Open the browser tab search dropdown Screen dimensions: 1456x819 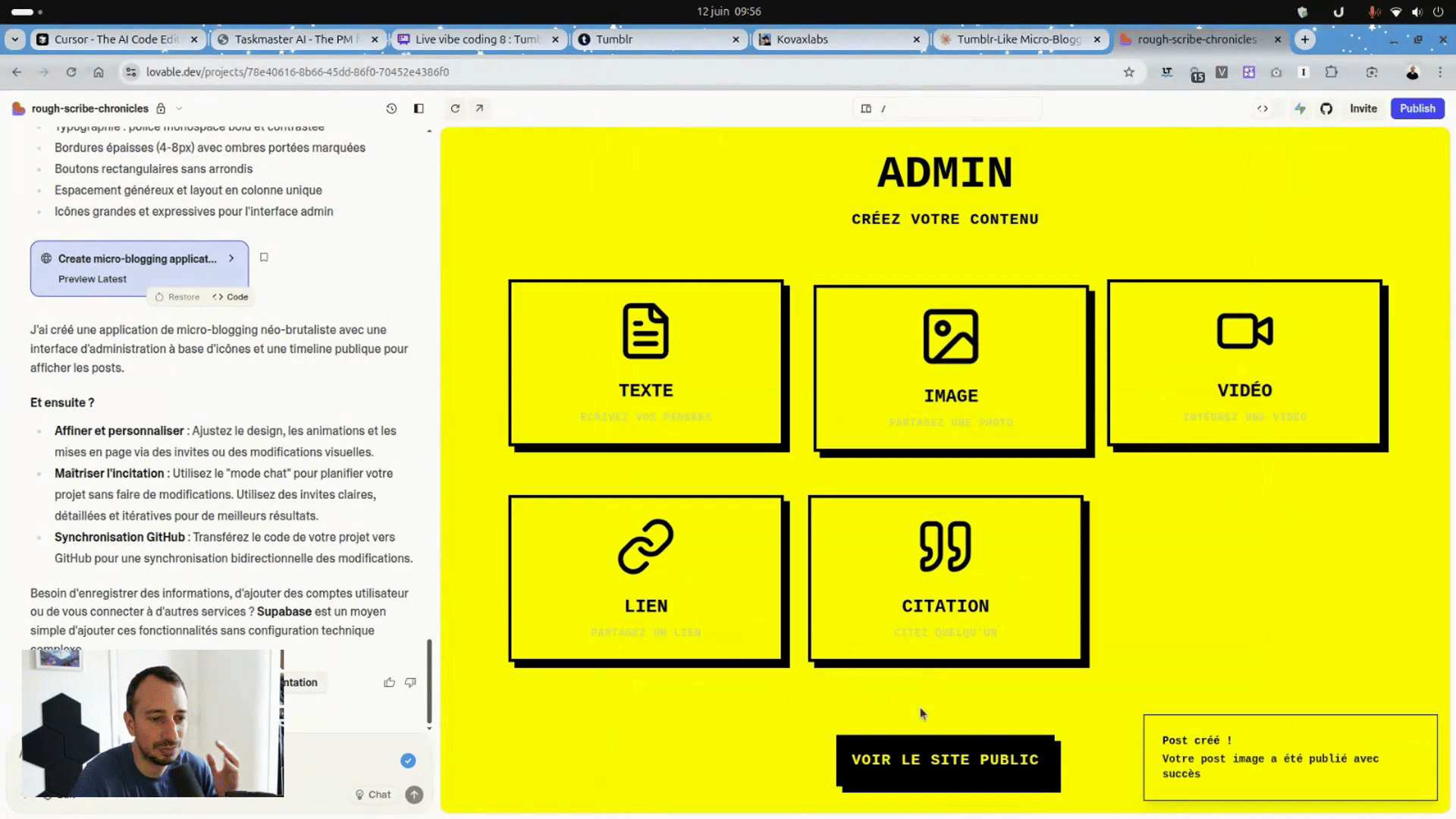pos(15,39)
